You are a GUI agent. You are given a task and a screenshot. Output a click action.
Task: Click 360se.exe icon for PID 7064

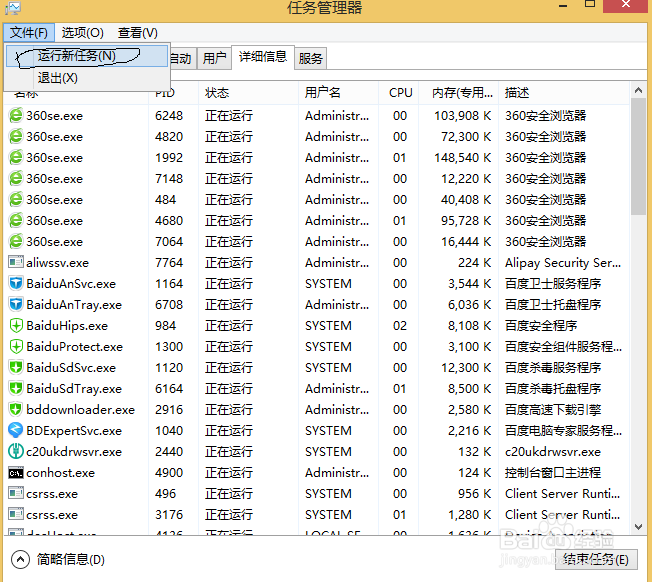coord(16,241)
